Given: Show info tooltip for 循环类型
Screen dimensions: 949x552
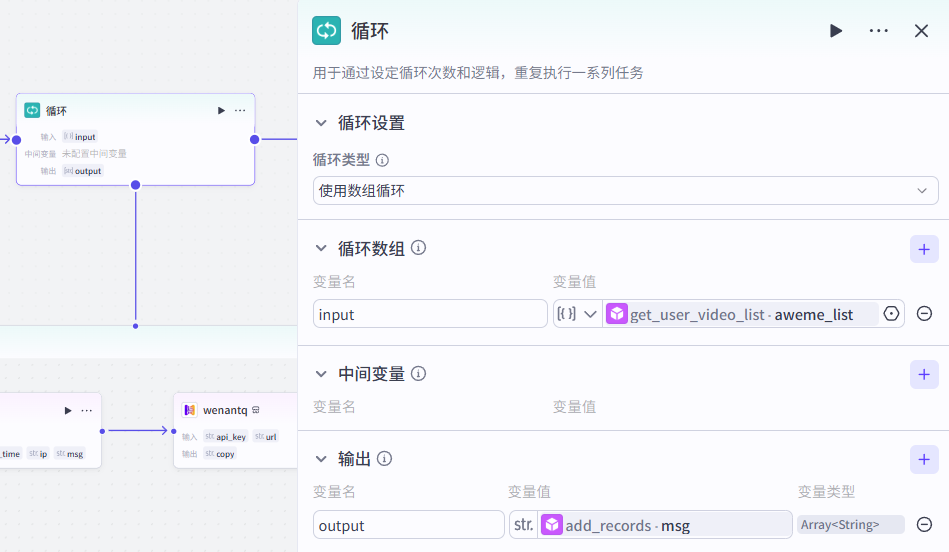Looking at the screenshot, I should pyautogui.click(x=382, y=160).
